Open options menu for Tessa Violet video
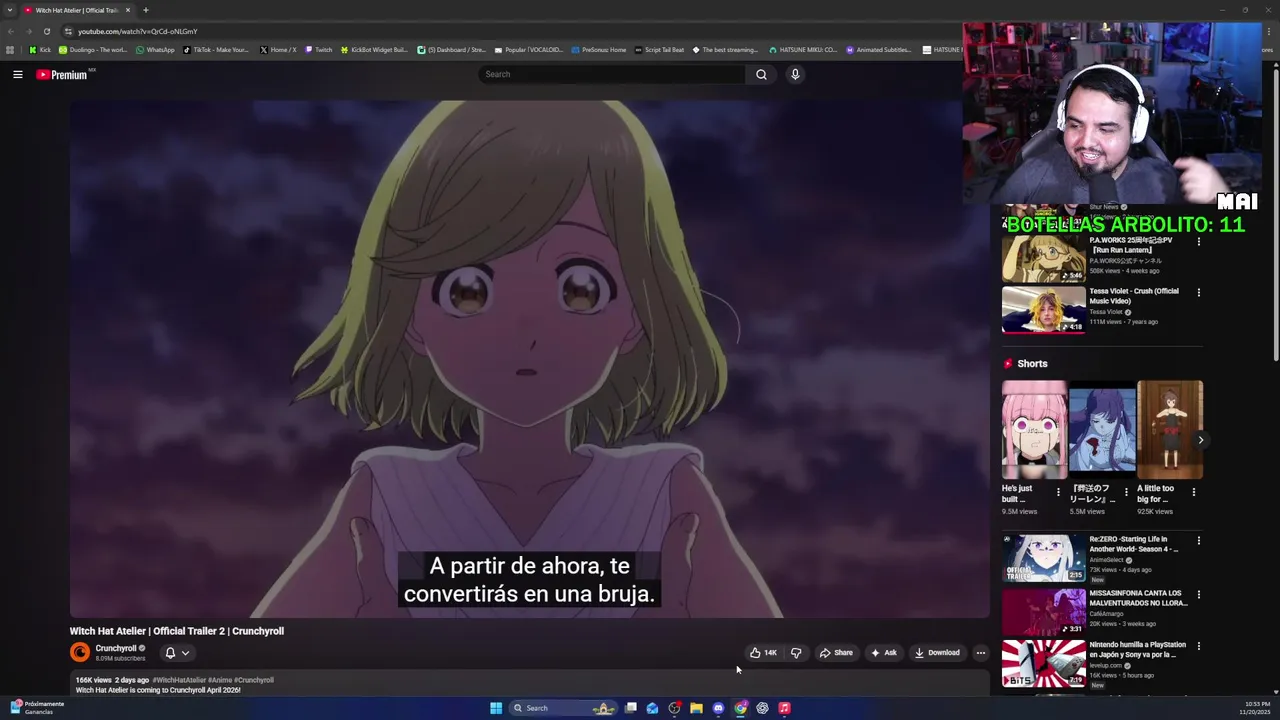 coord(1199,292)
